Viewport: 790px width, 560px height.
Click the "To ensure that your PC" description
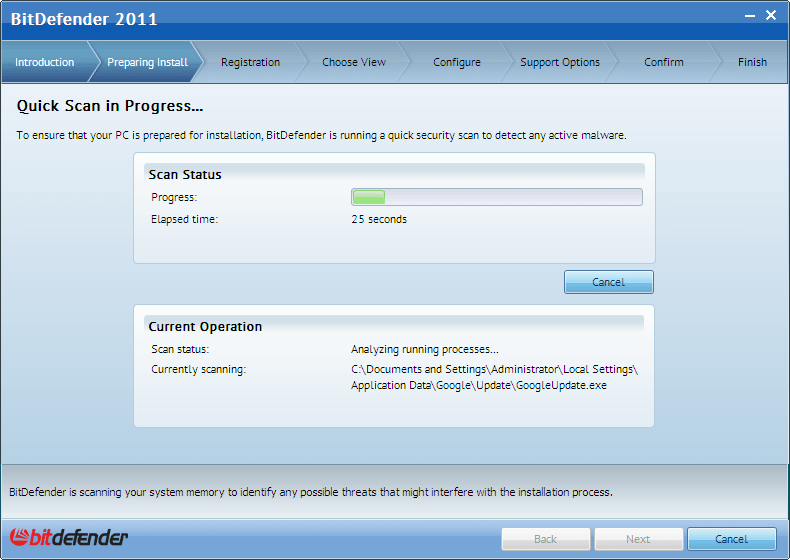[321, 135]
